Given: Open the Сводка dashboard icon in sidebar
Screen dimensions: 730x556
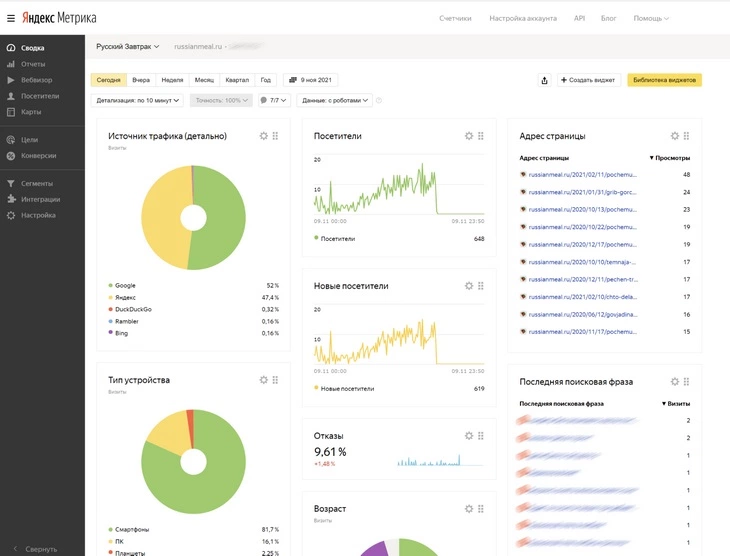Looking at the screenshot, I should [x=11, y=48].
